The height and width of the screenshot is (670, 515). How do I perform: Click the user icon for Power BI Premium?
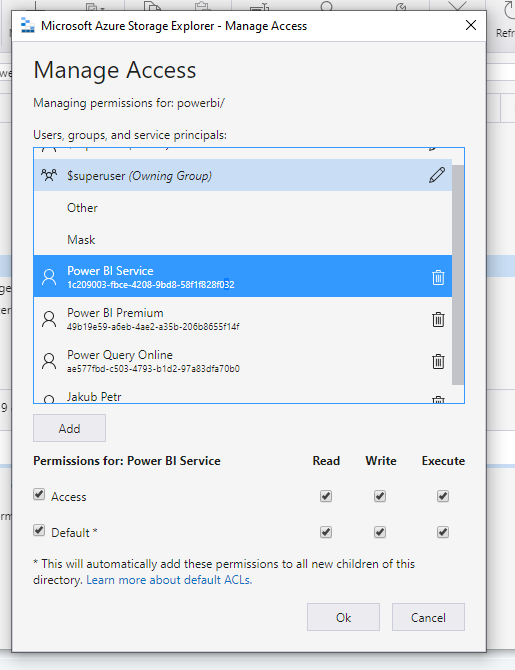pos(49,319)
